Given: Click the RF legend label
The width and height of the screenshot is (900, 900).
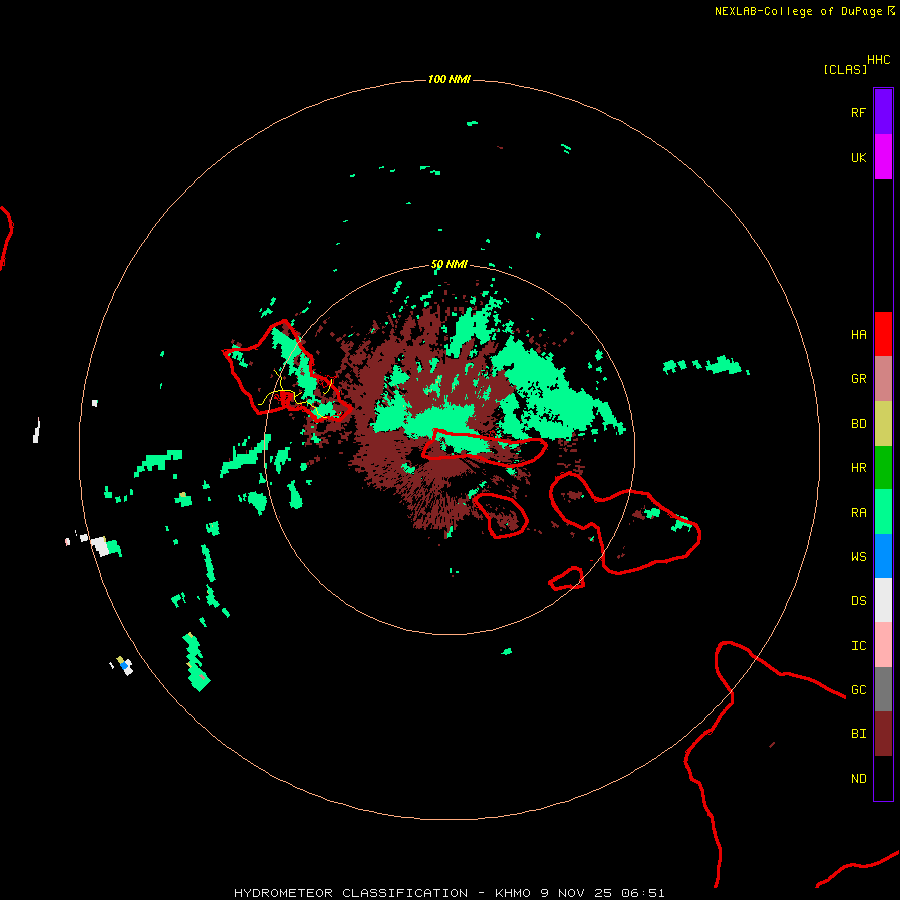Looking at the screenshot, I should coord(858,112).
